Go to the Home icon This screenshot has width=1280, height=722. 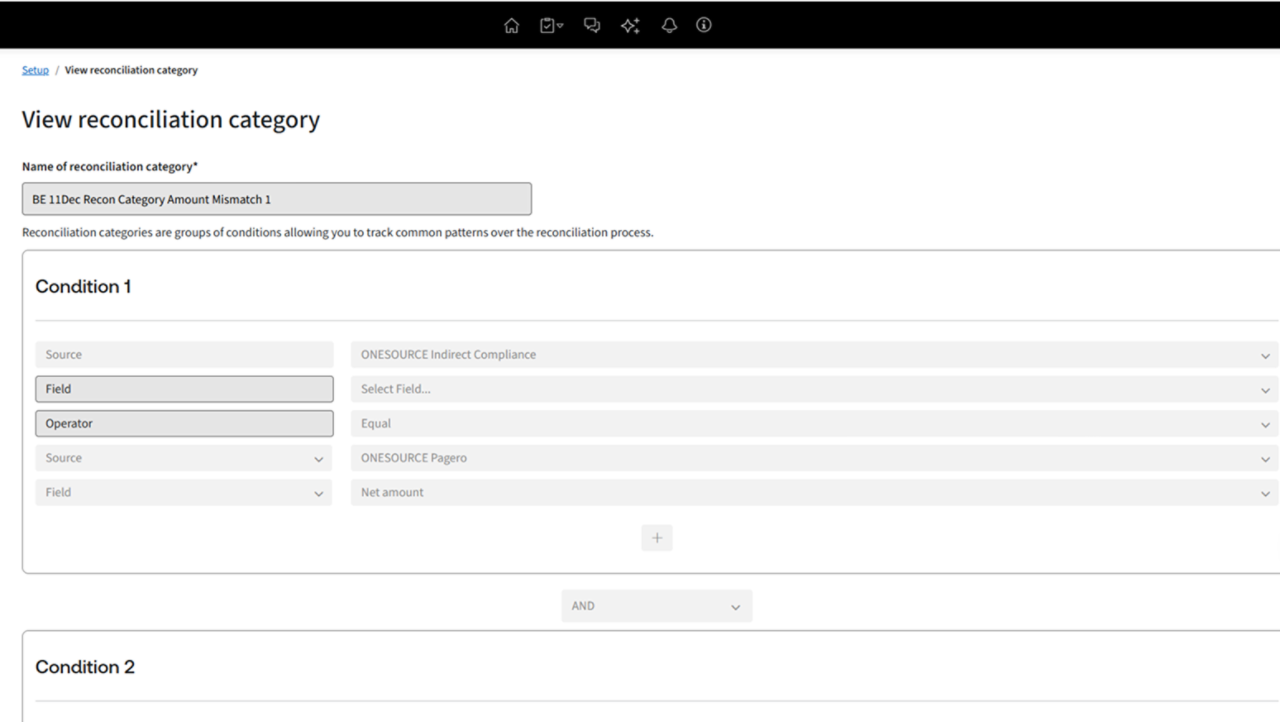click(512, 26)
